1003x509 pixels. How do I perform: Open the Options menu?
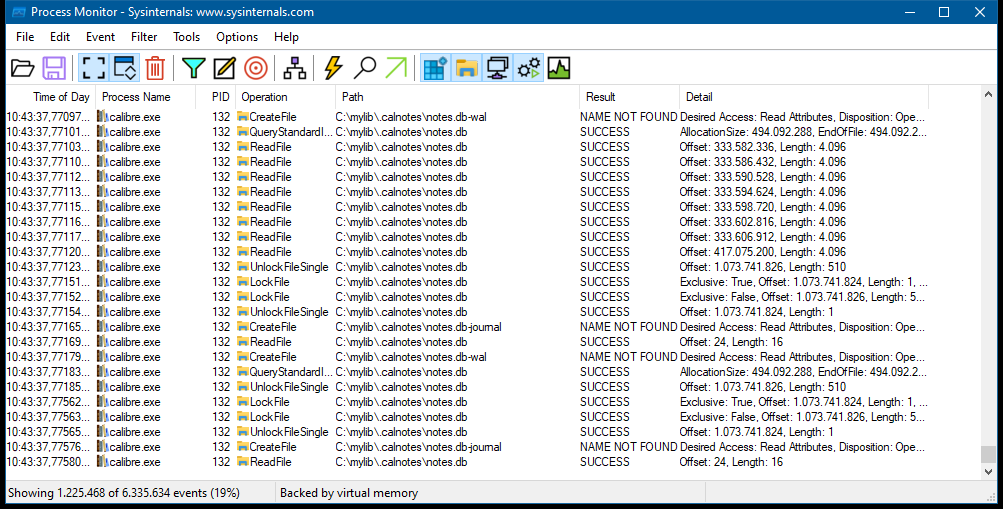coord(237,37)
